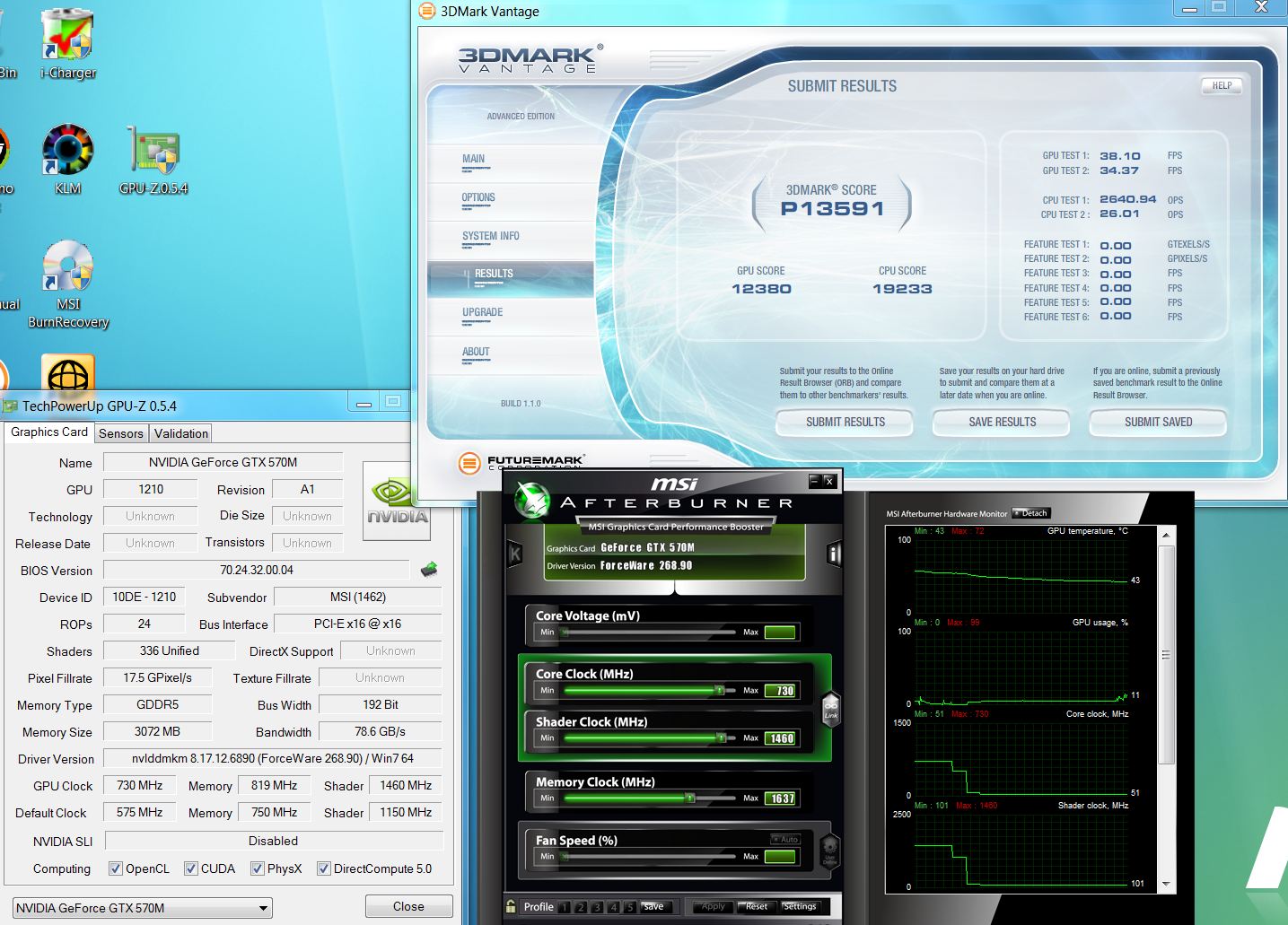Toggle the CUDA checkbox in GPU-Z
This screenshot has width=1288, height=925.
pos(190,868)
